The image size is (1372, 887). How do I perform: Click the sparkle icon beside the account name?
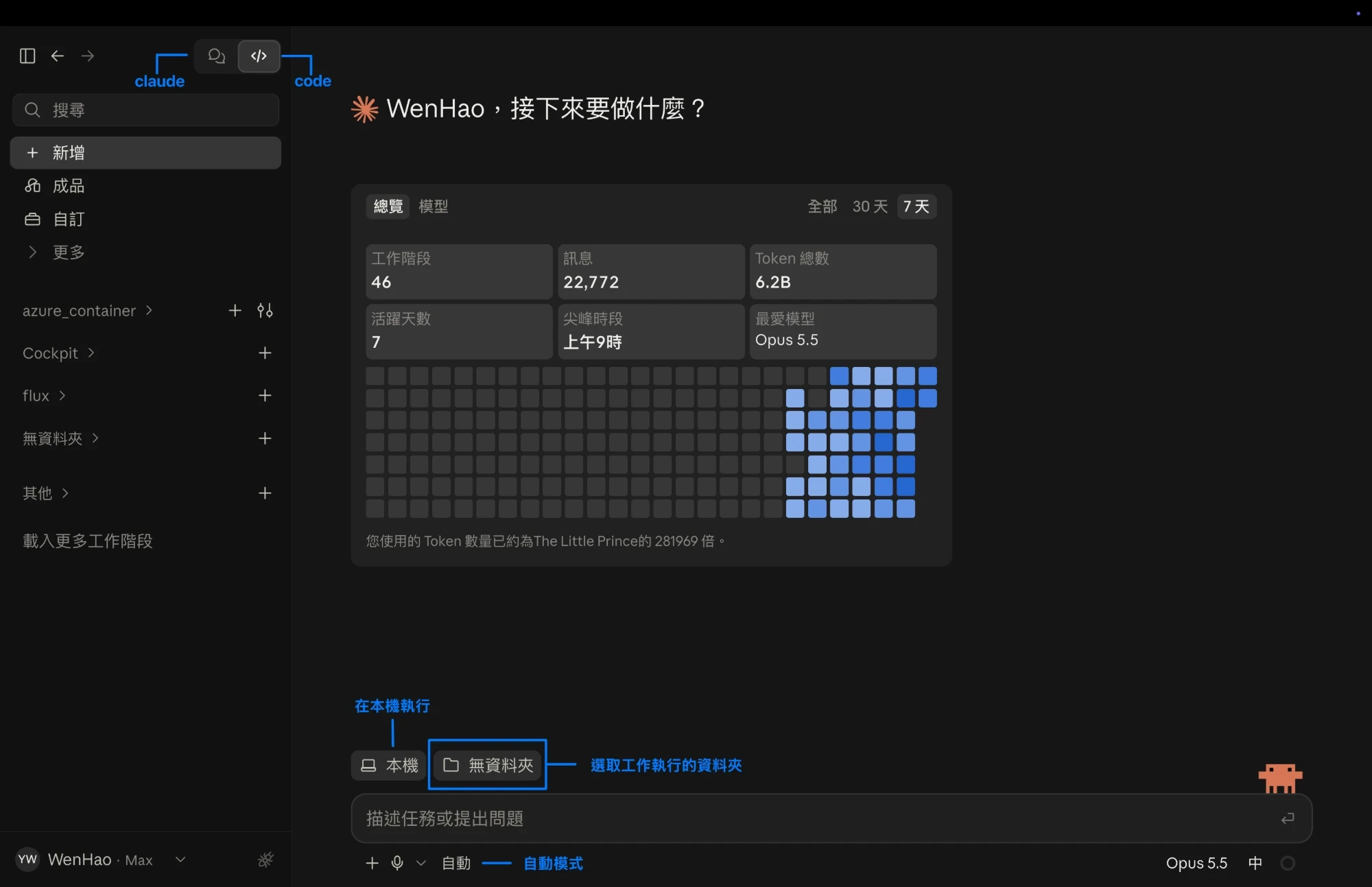(265, 860)
